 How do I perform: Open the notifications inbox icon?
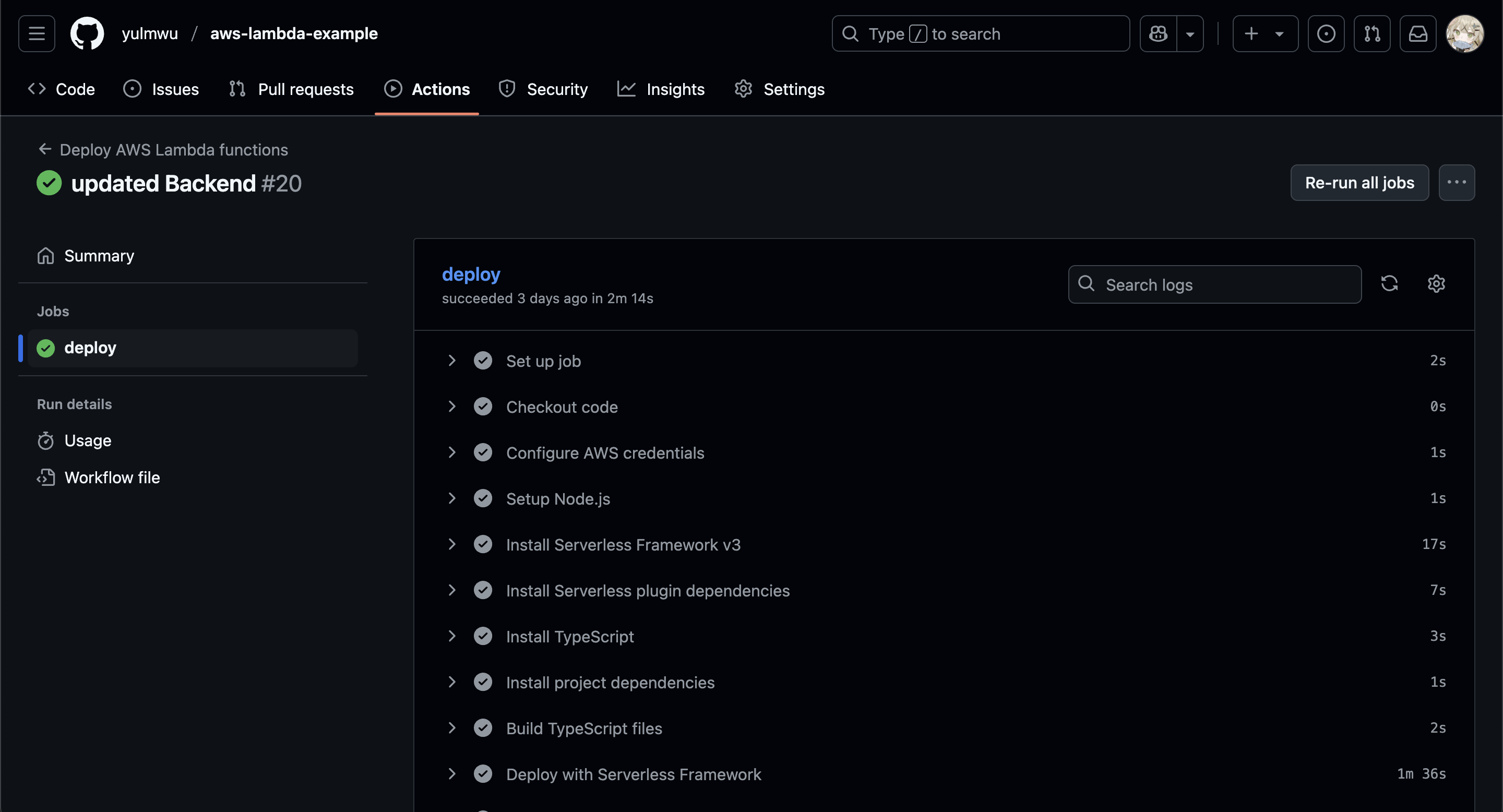(1418, 34)
